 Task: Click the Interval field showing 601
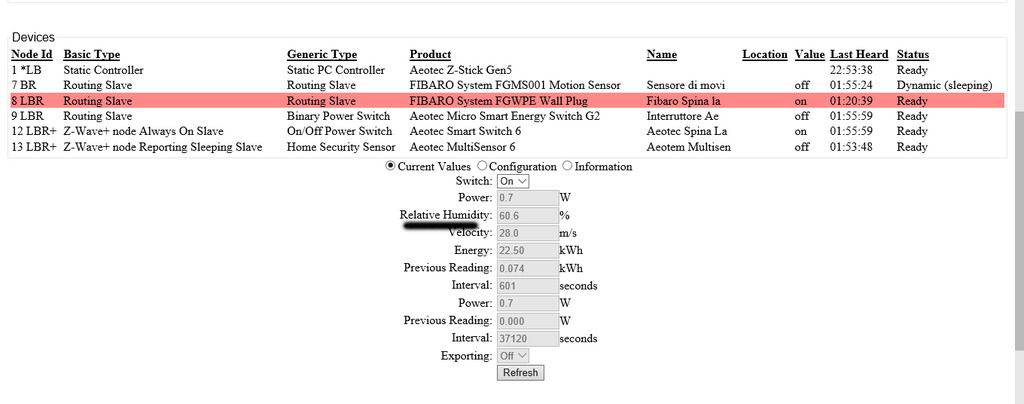click(x=527, y=285)
